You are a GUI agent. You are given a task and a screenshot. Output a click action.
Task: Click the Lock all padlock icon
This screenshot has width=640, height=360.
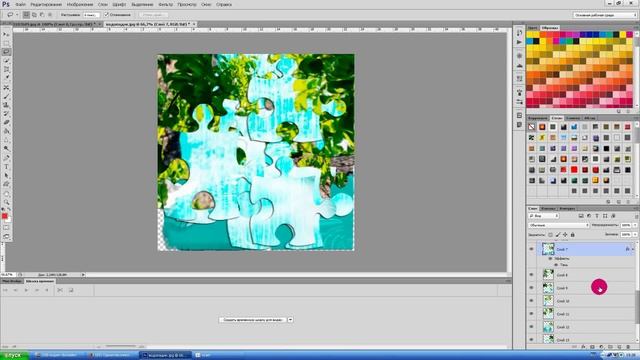[x=572, y=235]
